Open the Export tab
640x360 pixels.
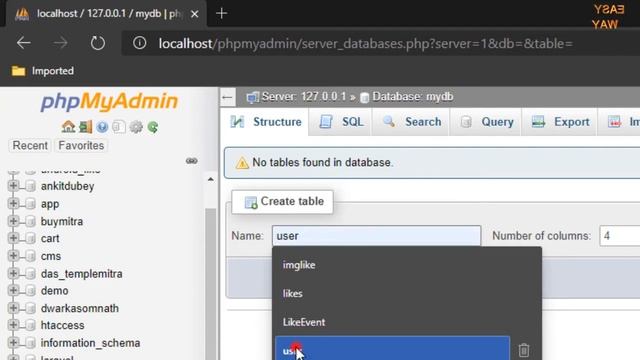pos(560,122)
